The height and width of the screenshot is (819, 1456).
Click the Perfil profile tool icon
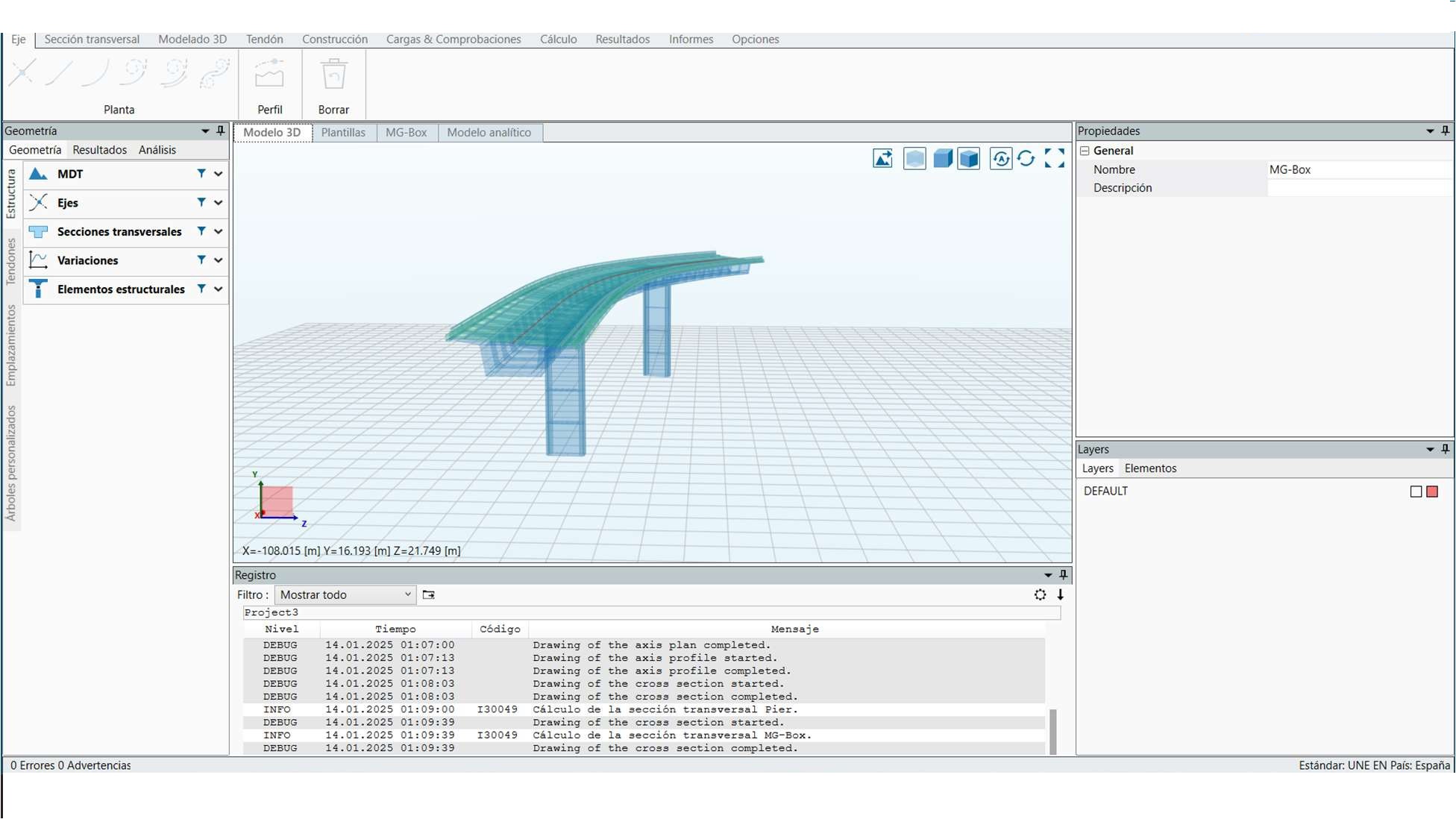269,75
